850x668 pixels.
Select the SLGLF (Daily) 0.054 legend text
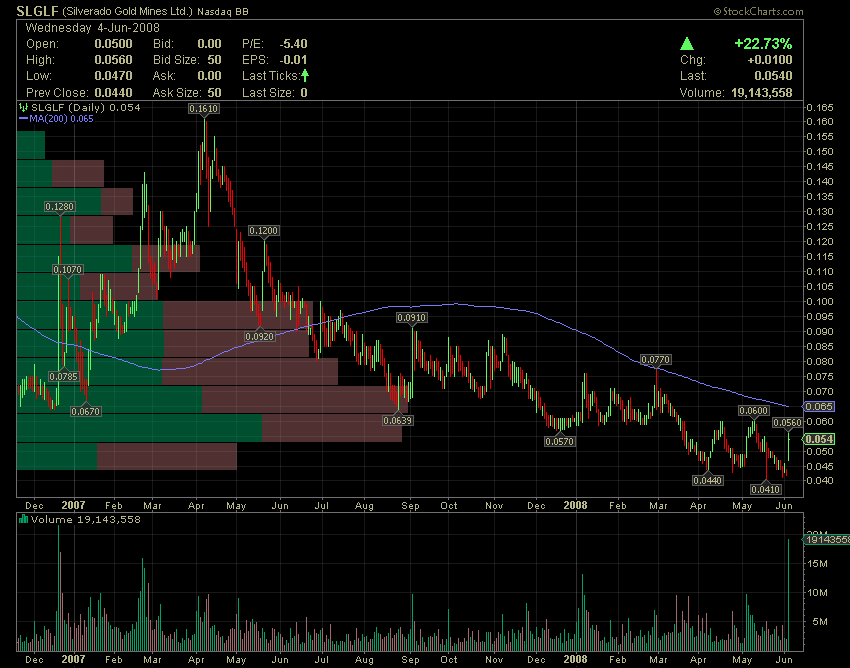coord(86,107)
